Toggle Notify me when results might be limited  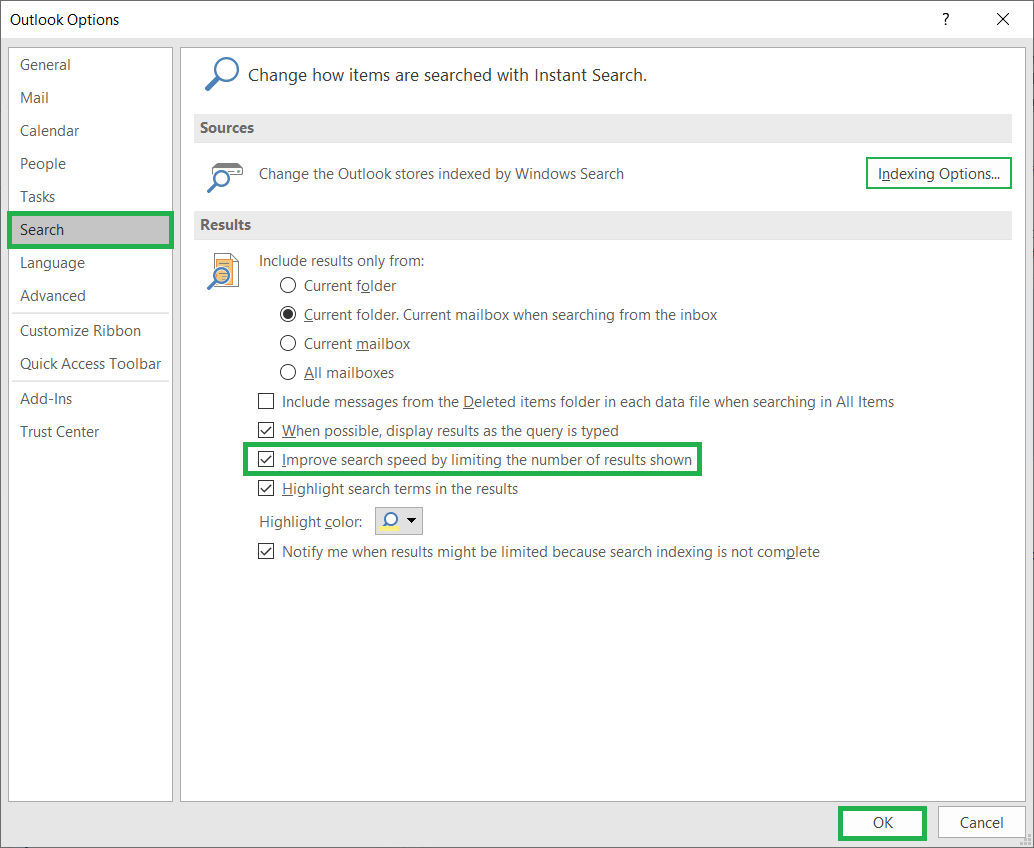coord(266,551)
